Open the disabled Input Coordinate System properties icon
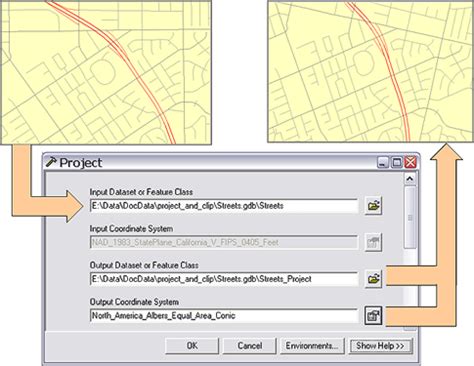 373,242
